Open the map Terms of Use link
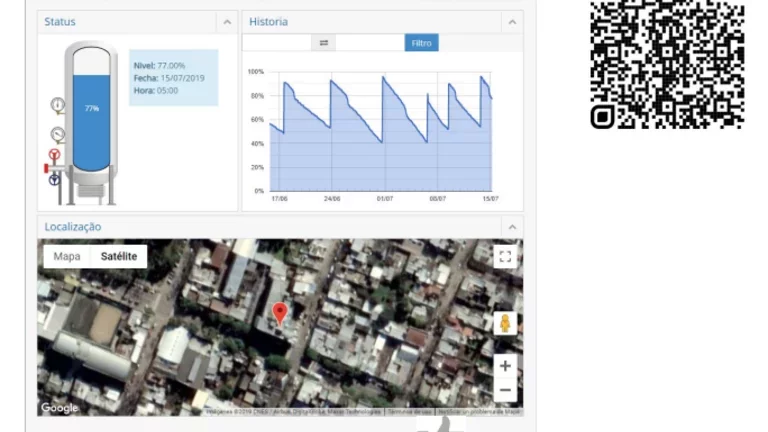Screen dimensions: 768x432 408,411
